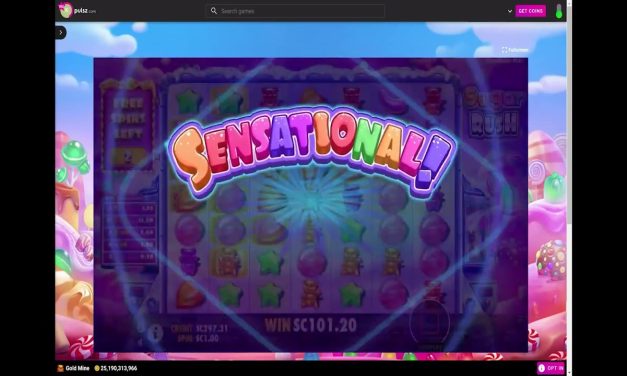The height and width of the screenshot is (376, 627).
Task: Expand the left sidebar arrow tab
Action: pyautogui.click(x=61, y=32)
